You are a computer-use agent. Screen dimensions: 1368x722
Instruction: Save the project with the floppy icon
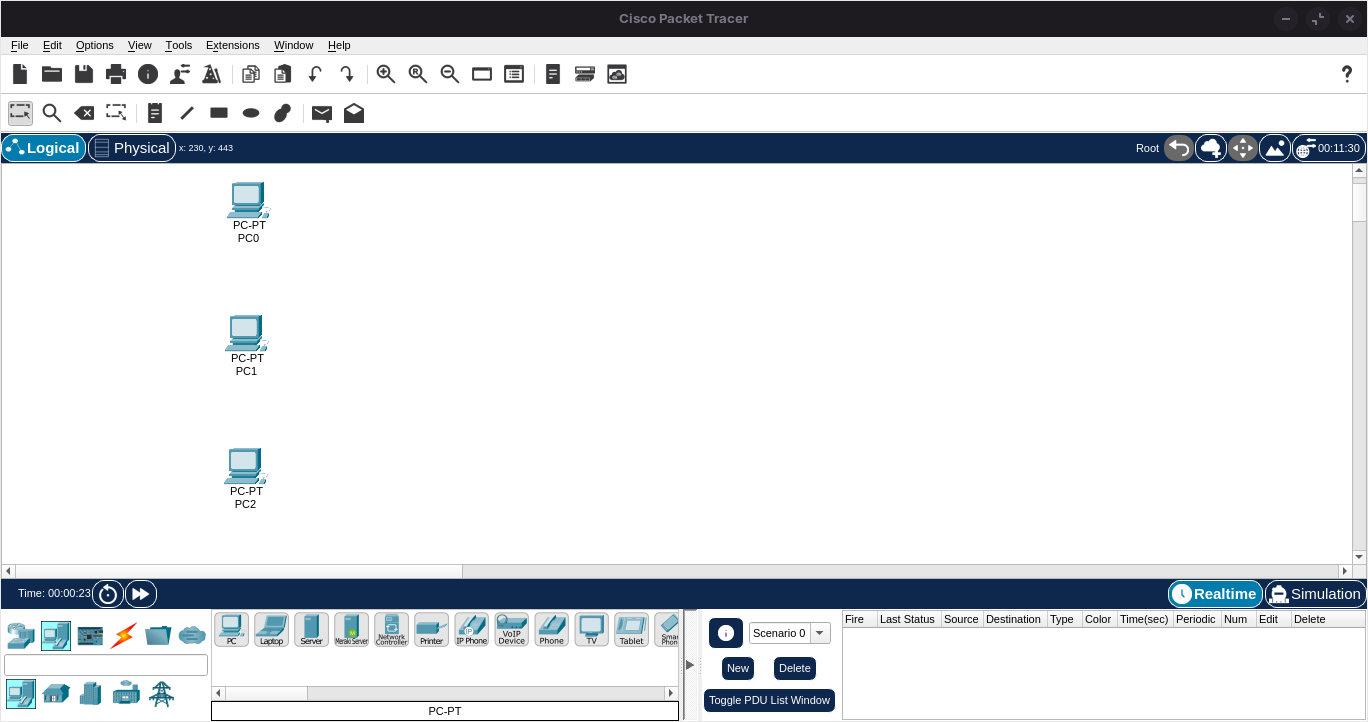click(84, 74)
